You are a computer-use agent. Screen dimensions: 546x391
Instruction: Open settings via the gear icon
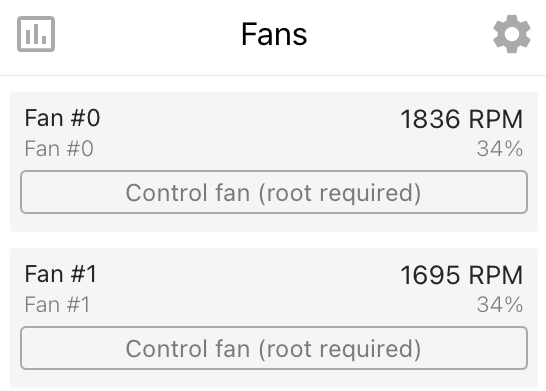pos(512,34)
